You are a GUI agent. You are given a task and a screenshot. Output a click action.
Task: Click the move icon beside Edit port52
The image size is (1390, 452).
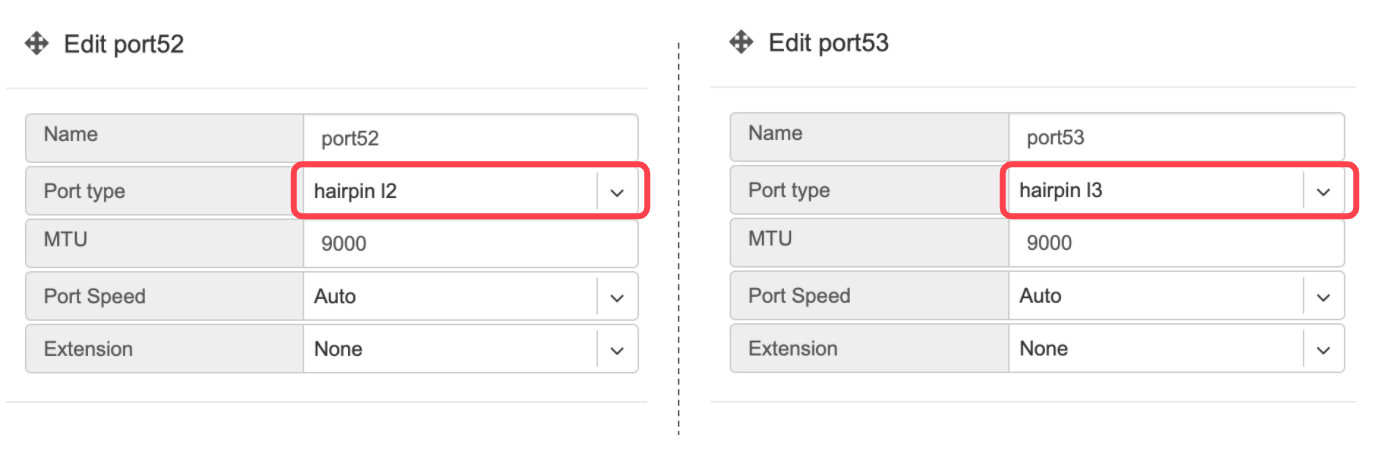click(x=37, y=43)
